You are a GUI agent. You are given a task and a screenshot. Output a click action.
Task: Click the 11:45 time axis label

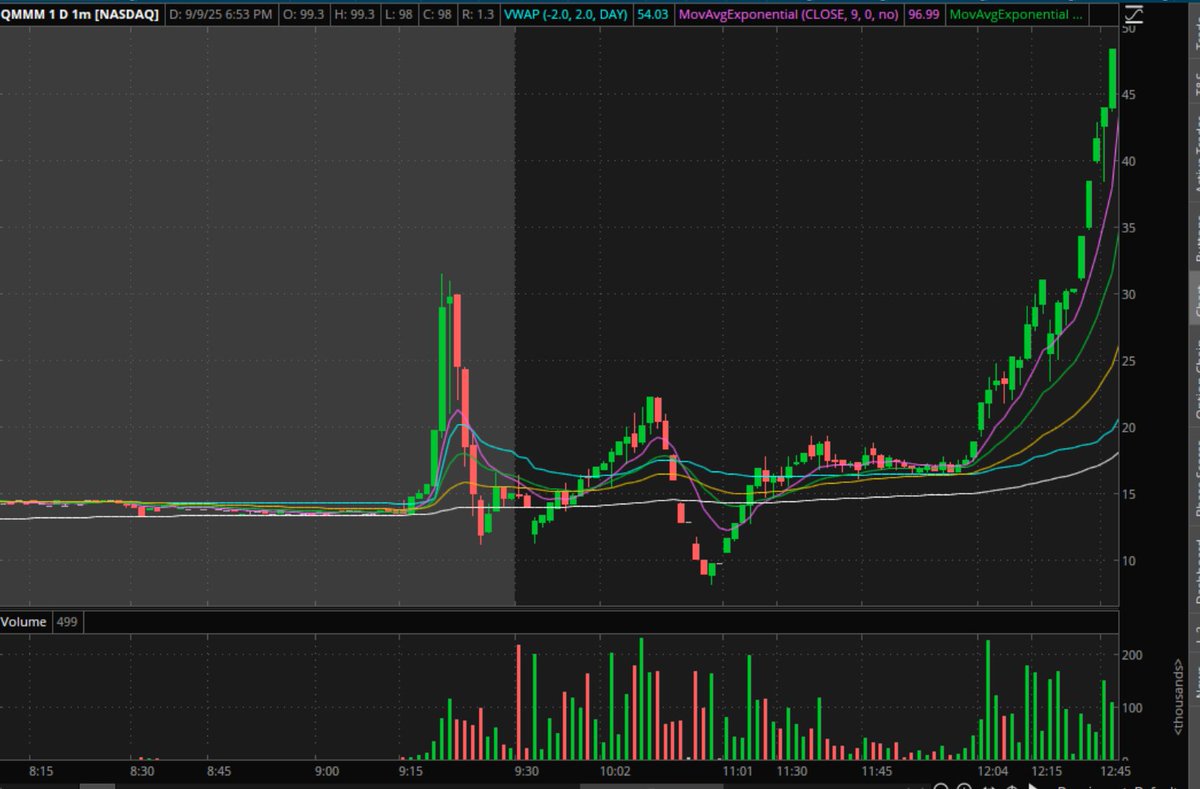click(877, 771)
